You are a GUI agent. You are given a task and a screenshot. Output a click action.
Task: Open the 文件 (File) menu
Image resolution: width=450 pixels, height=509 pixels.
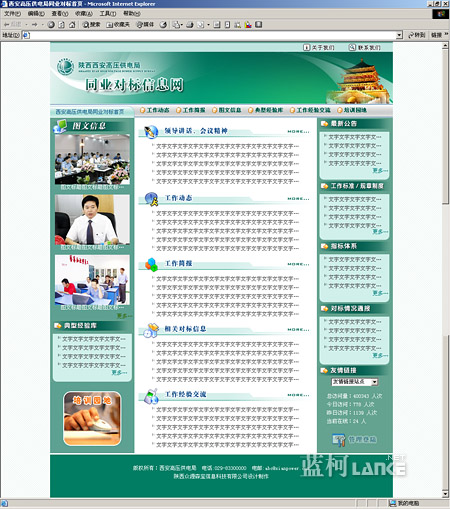click(x=12, y=14)
